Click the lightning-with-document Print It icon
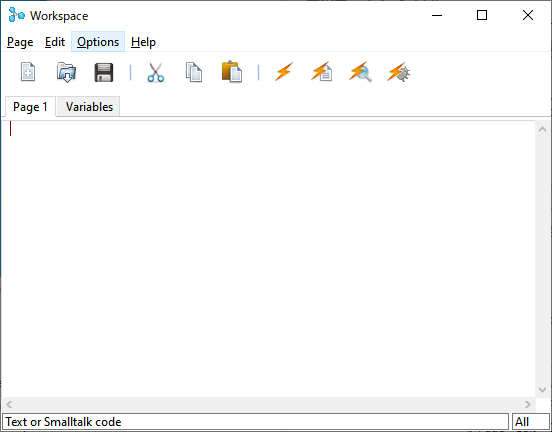 (322, 72)
